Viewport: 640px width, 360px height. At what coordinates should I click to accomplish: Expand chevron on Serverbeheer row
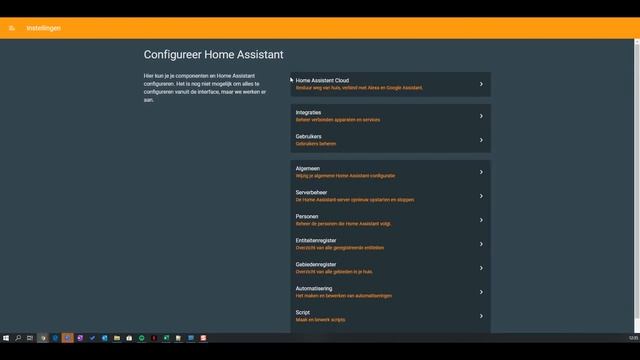tap(481, 196)
